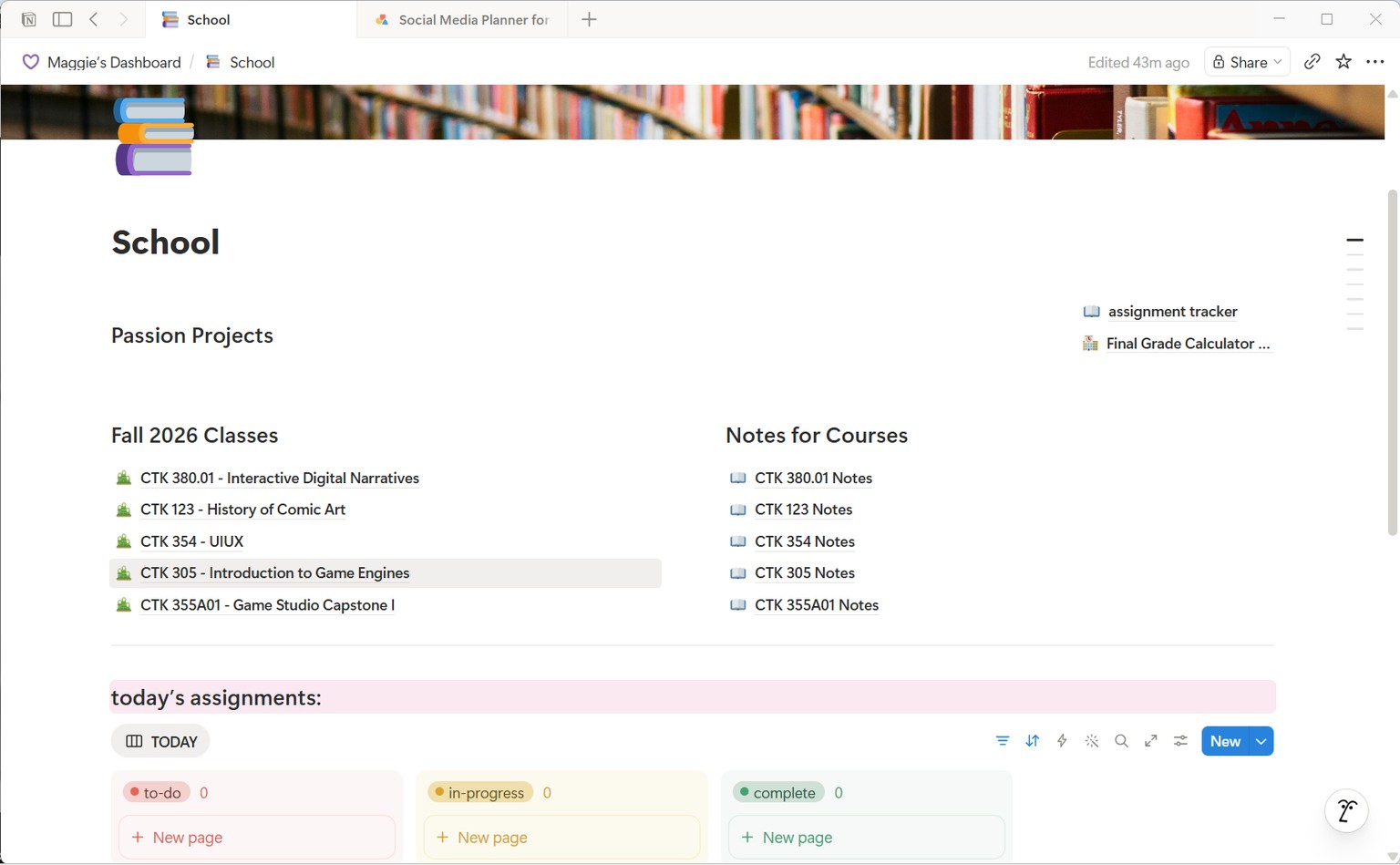The height and width of the screenshot is (865, 1400).
Task: Click the Passion Projects heading
Action: [192, 335]
